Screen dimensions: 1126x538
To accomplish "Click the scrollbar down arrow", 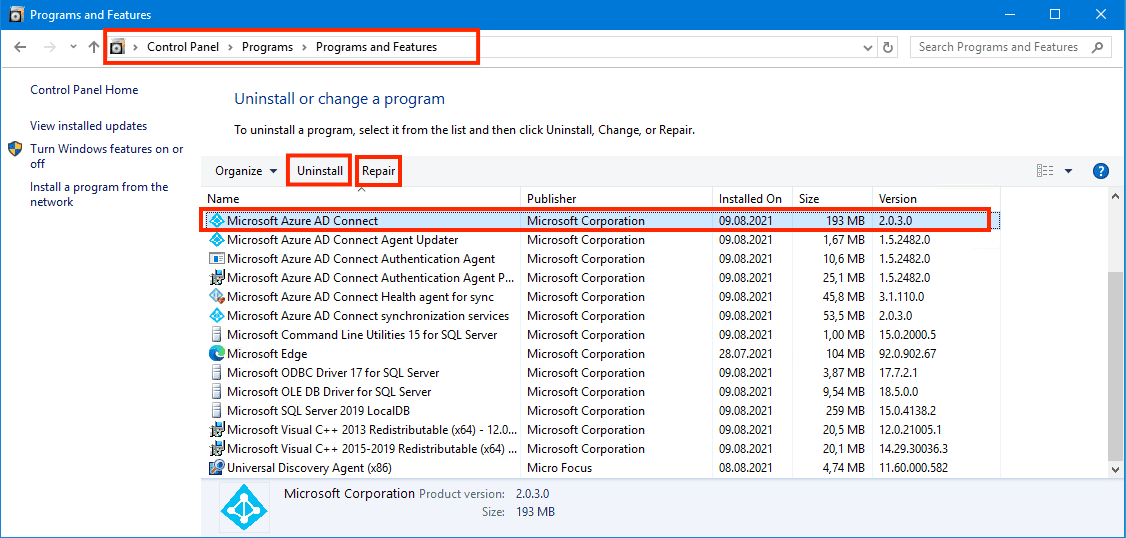I will click(1115, 469).
